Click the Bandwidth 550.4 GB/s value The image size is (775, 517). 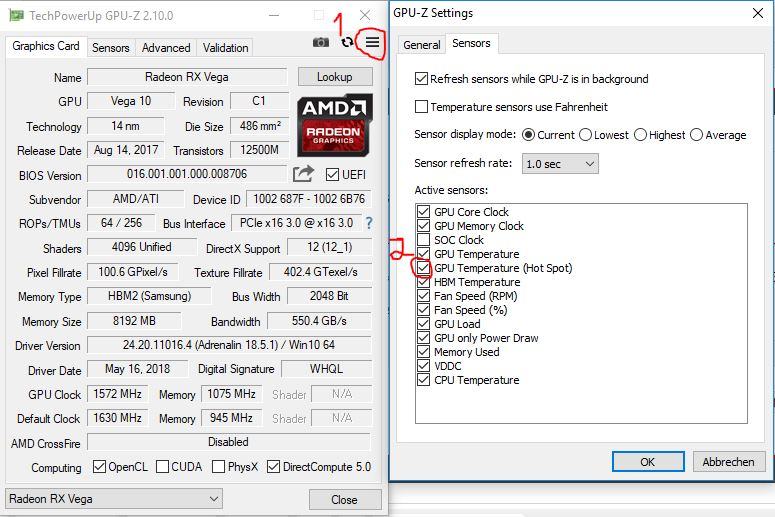319,321
